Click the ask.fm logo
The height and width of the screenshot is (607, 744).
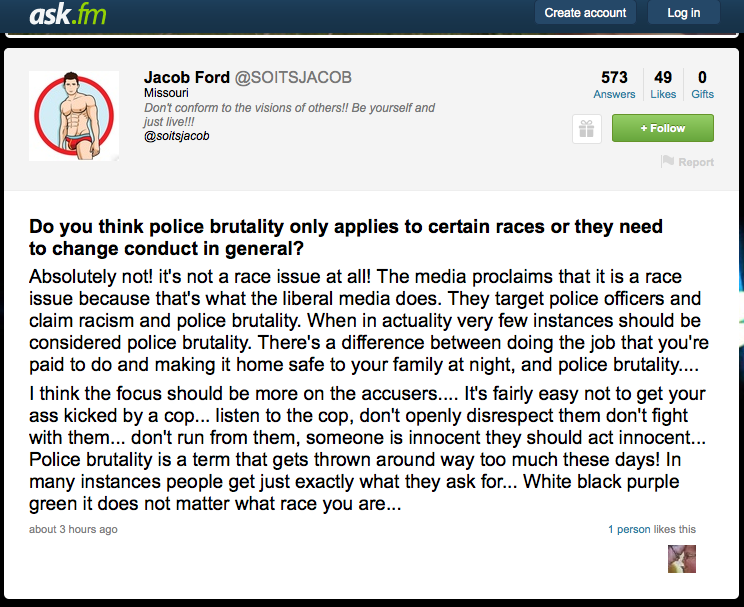click(x=68, y=14)
